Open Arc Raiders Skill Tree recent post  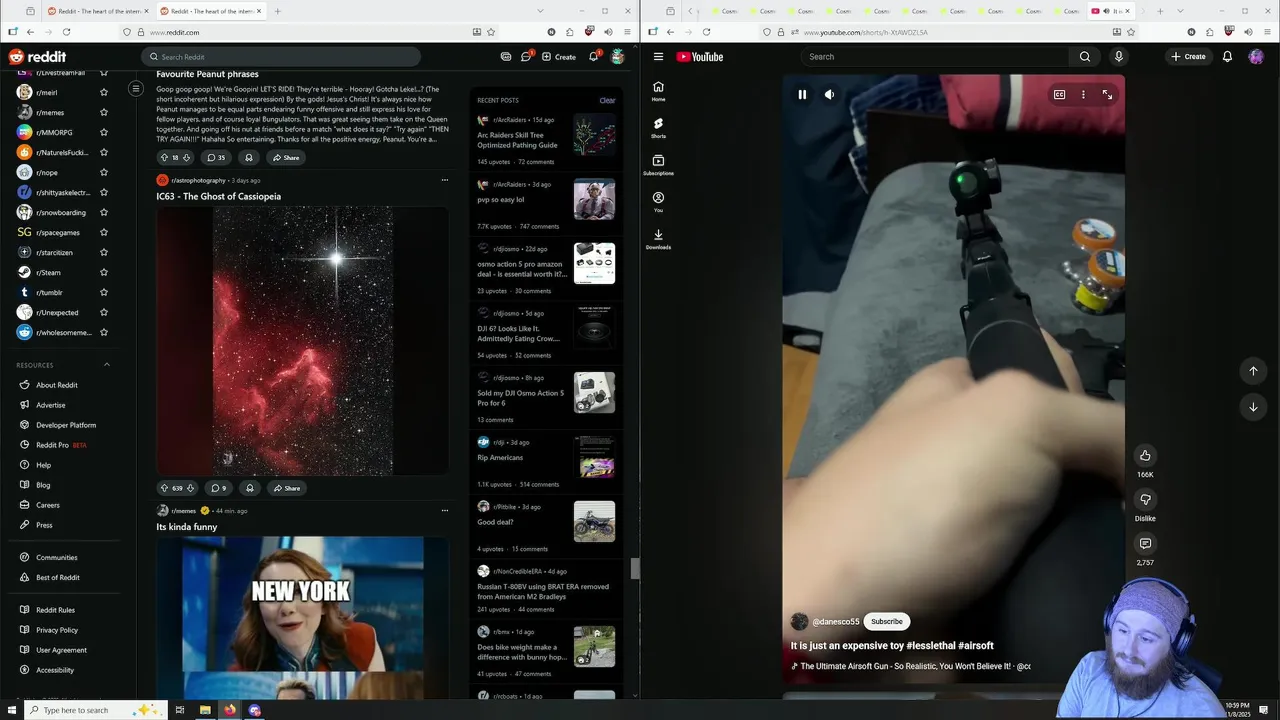point(546,140)
